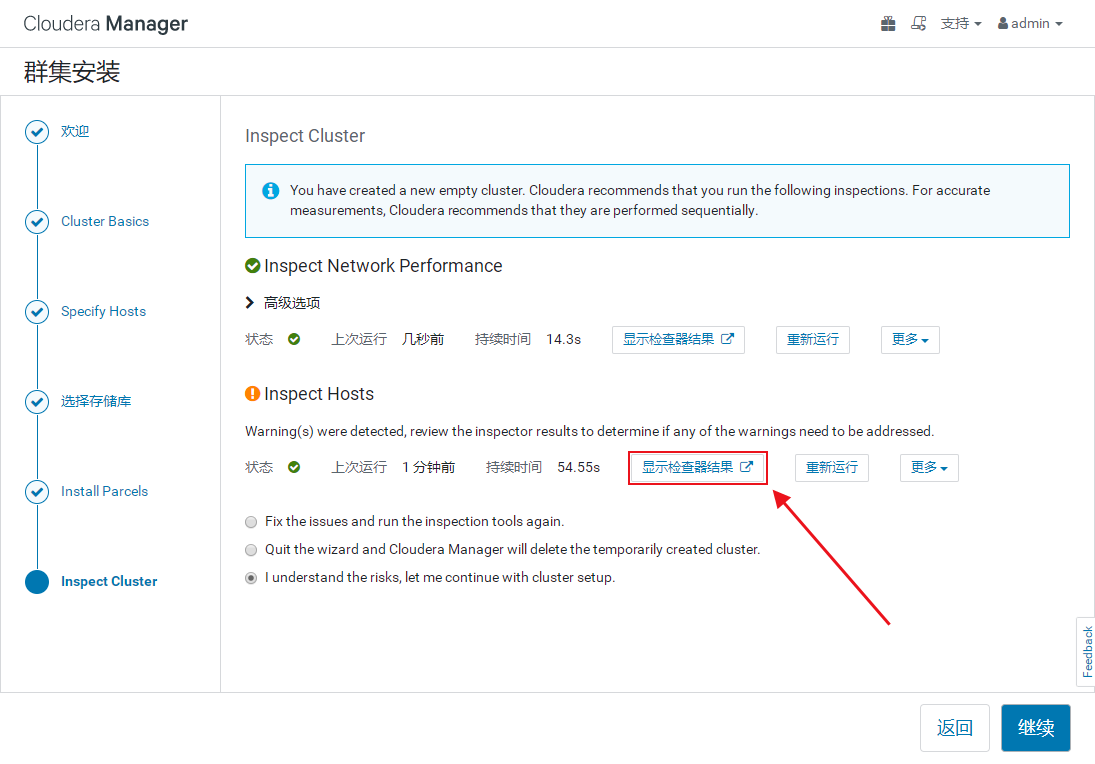Viewport: 1095px width, 764px height.
Task: Open the running commands icon in header
Action: (x=918, y=24)
